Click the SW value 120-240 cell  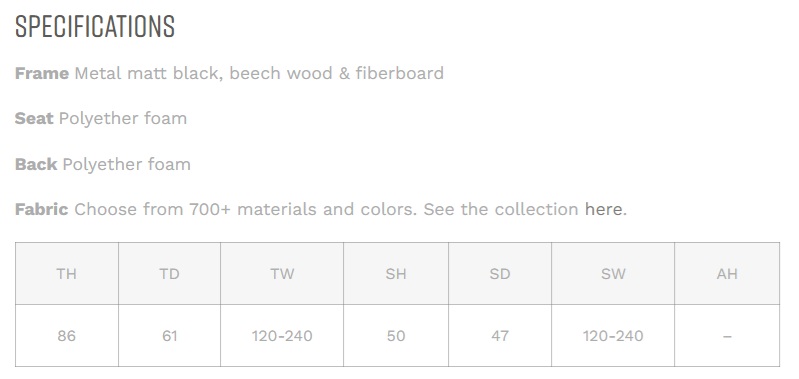[613, 336]
